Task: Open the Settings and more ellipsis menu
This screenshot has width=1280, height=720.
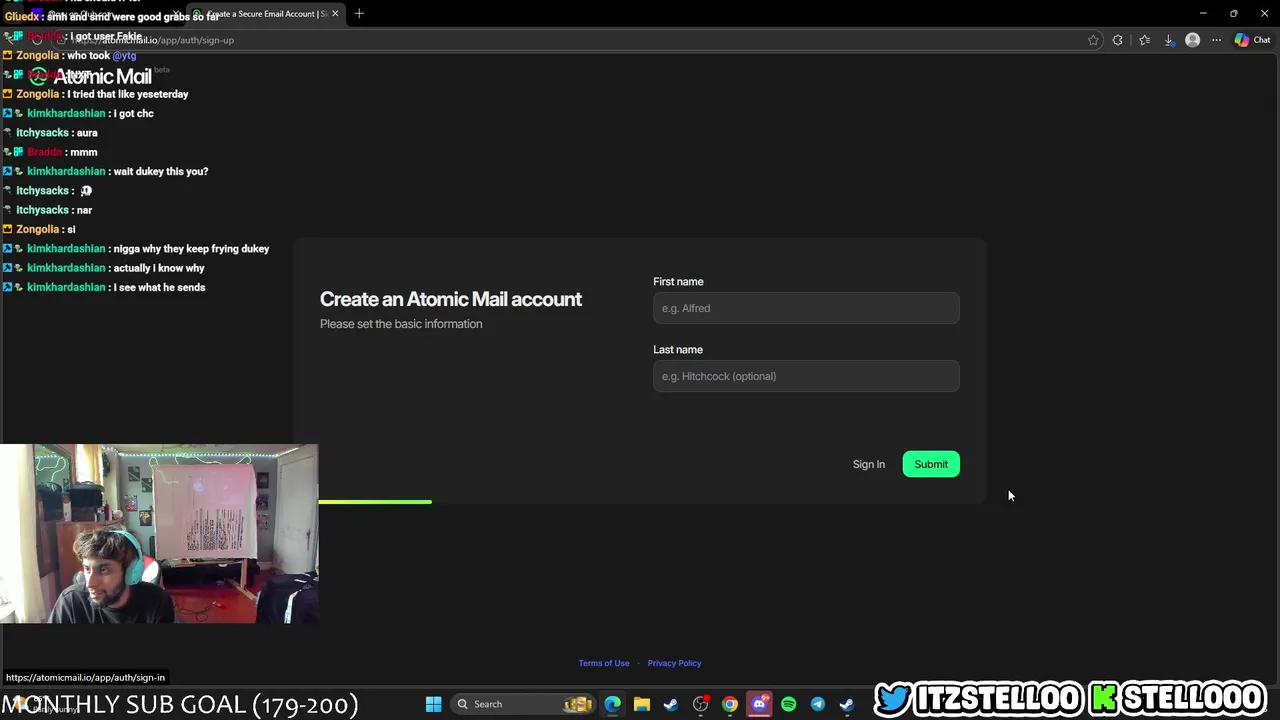Action: 1216,40
